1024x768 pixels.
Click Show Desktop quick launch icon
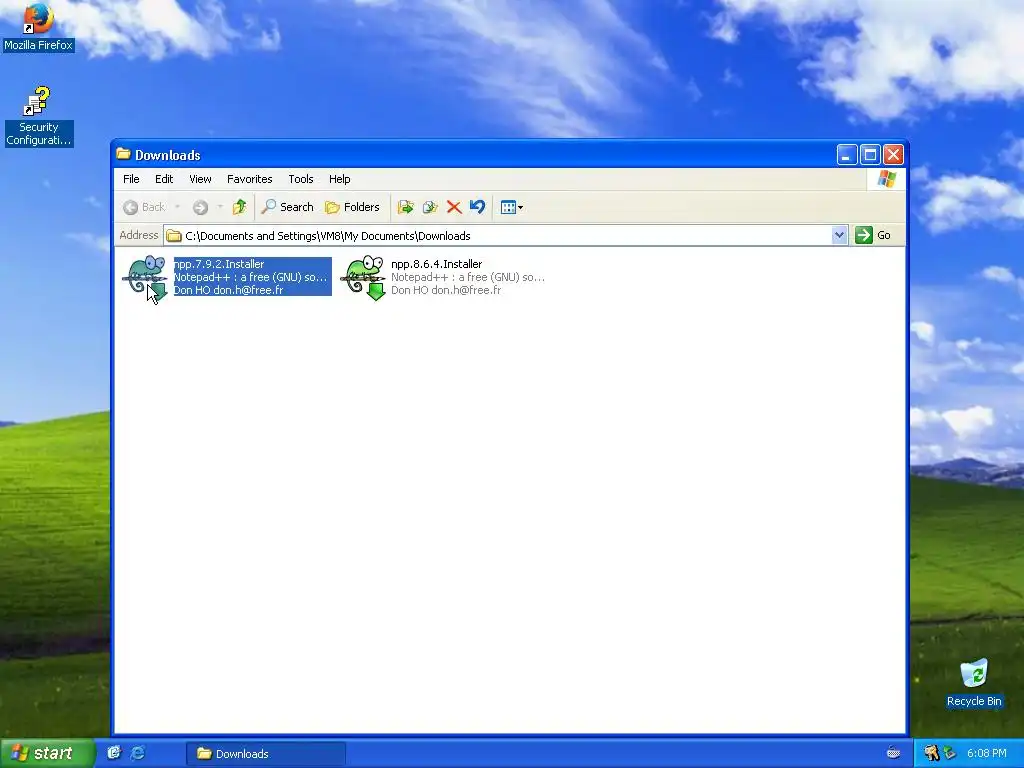coord(114,753)
